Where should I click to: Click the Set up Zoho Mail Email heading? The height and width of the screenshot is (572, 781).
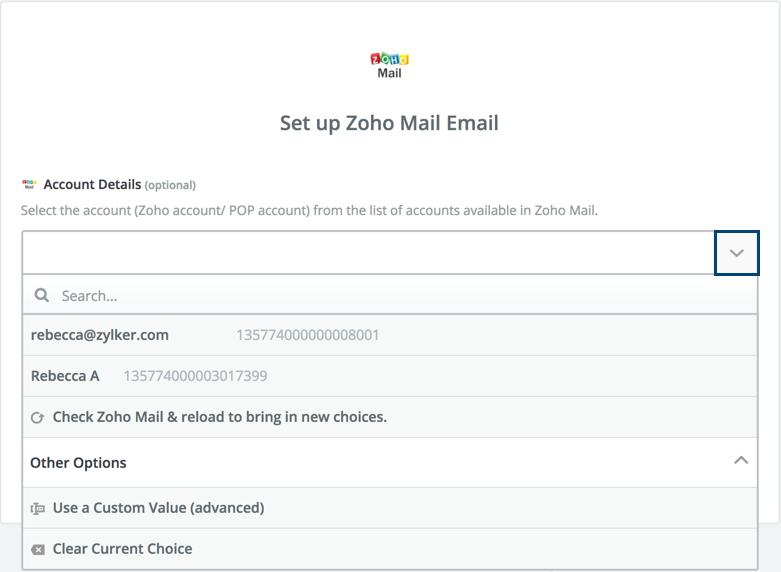[x=389, y=124]
